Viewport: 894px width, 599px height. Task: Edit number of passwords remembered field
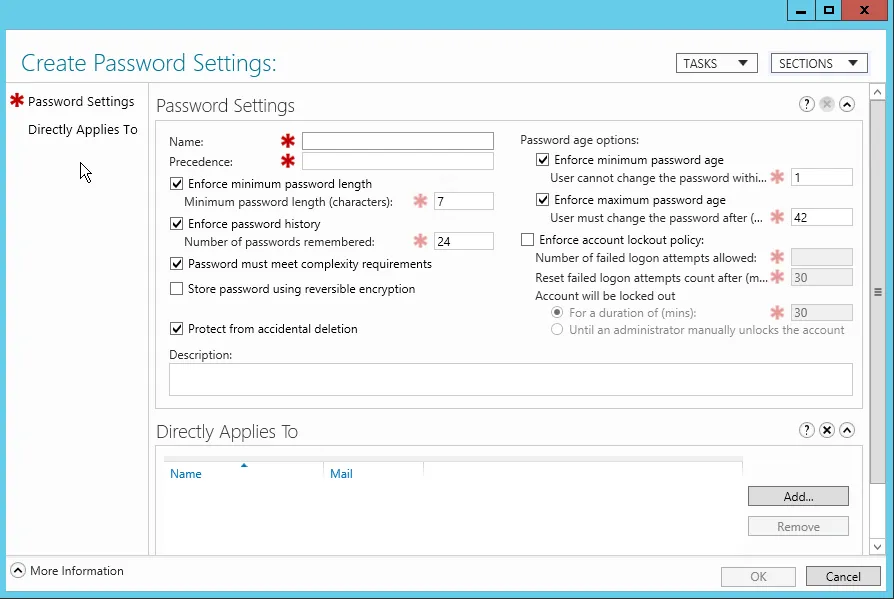pos(464,241)
